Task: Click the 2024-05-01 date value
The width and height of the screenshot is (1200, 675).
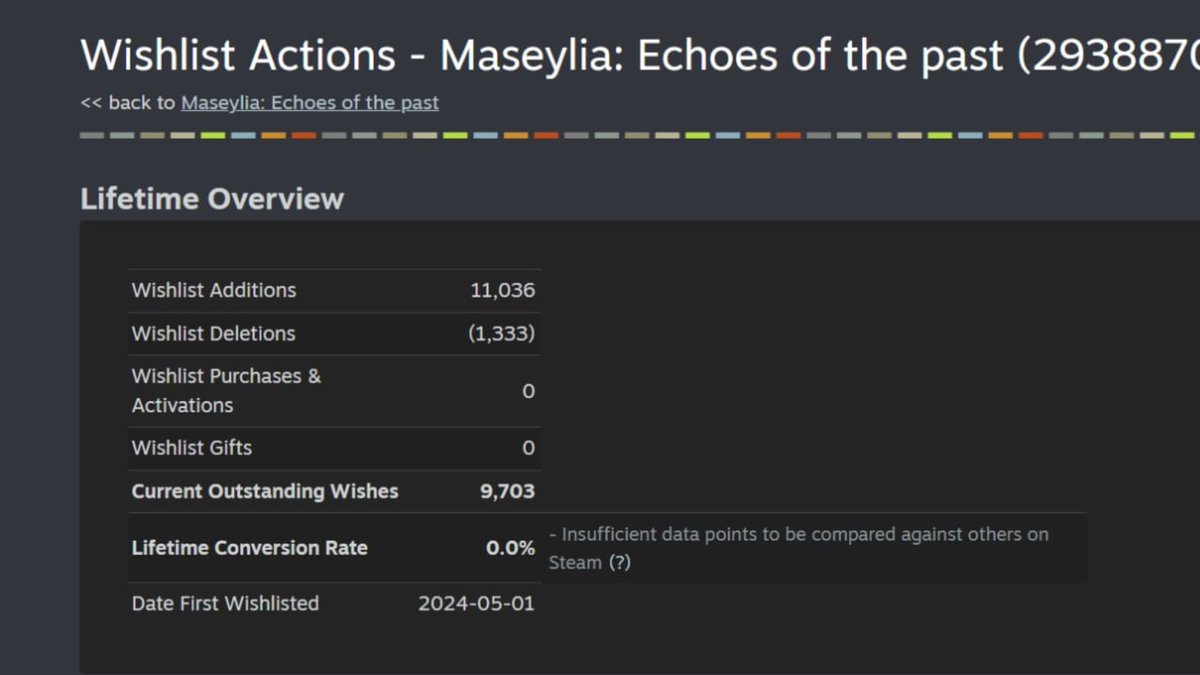Action: click(x=476, y=604)
